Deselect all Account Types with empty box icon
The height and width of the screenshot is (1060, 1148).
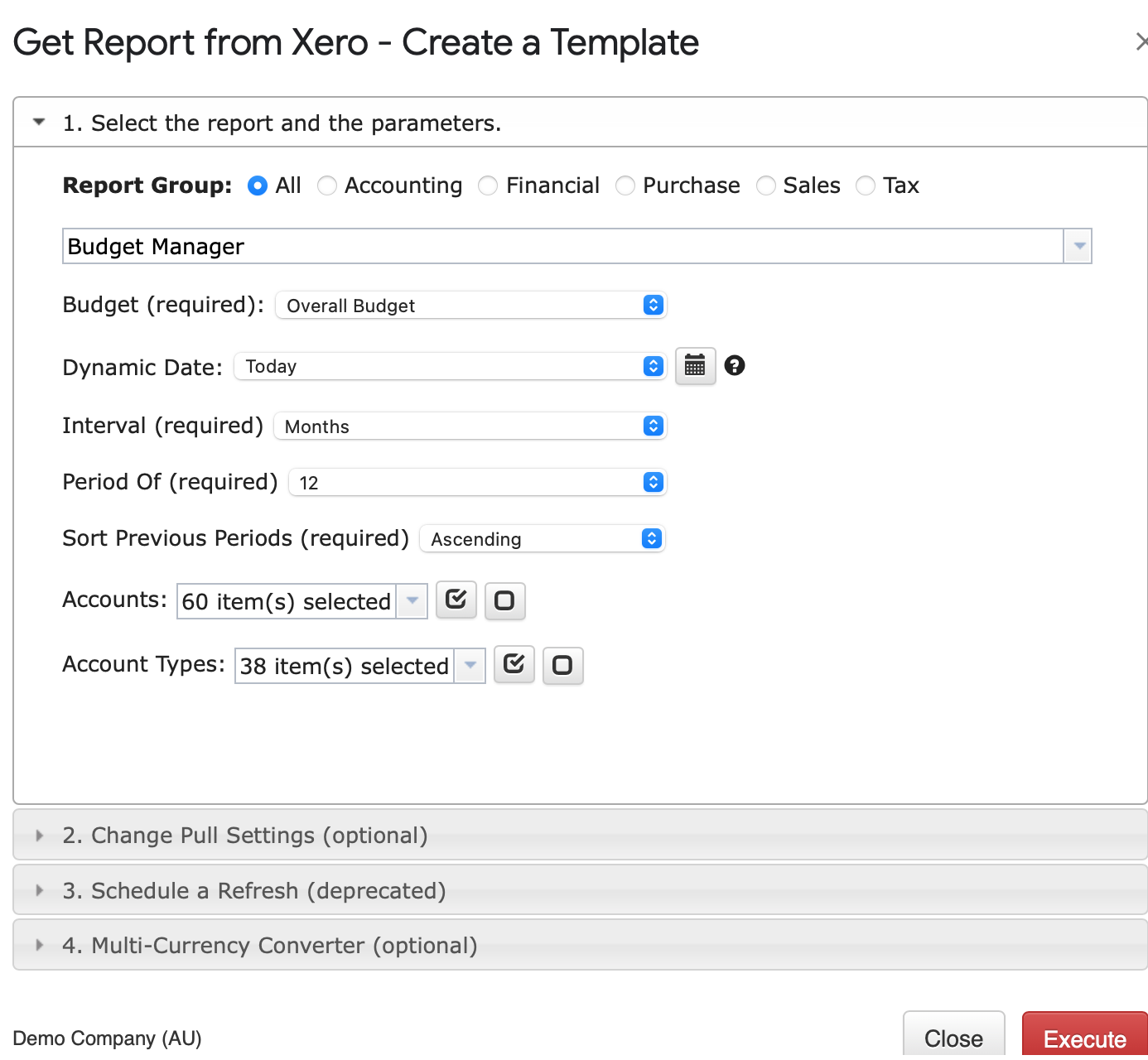pyautogui.click(x=562, y=665)
